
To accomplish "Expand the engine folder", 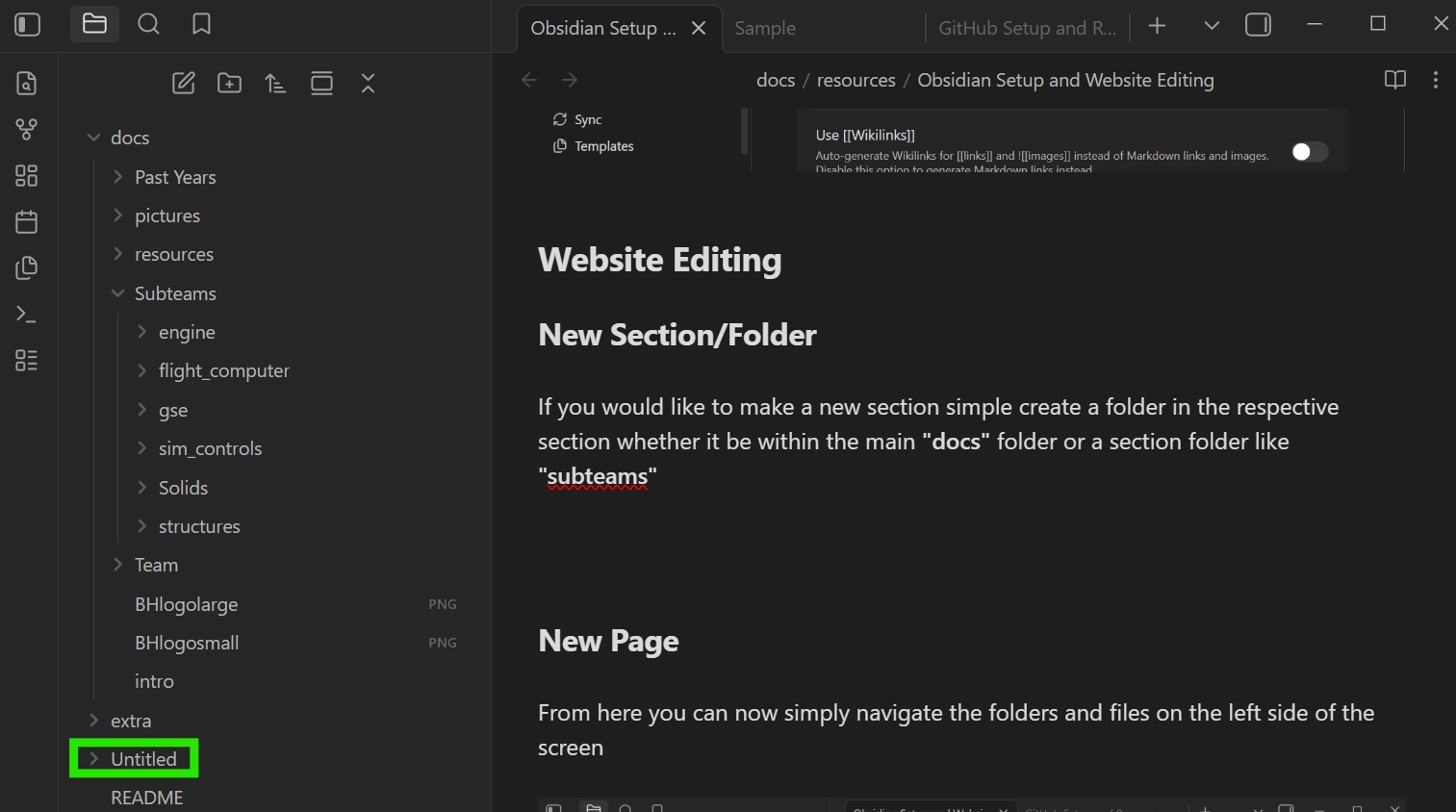I will (x=141, y=332).
